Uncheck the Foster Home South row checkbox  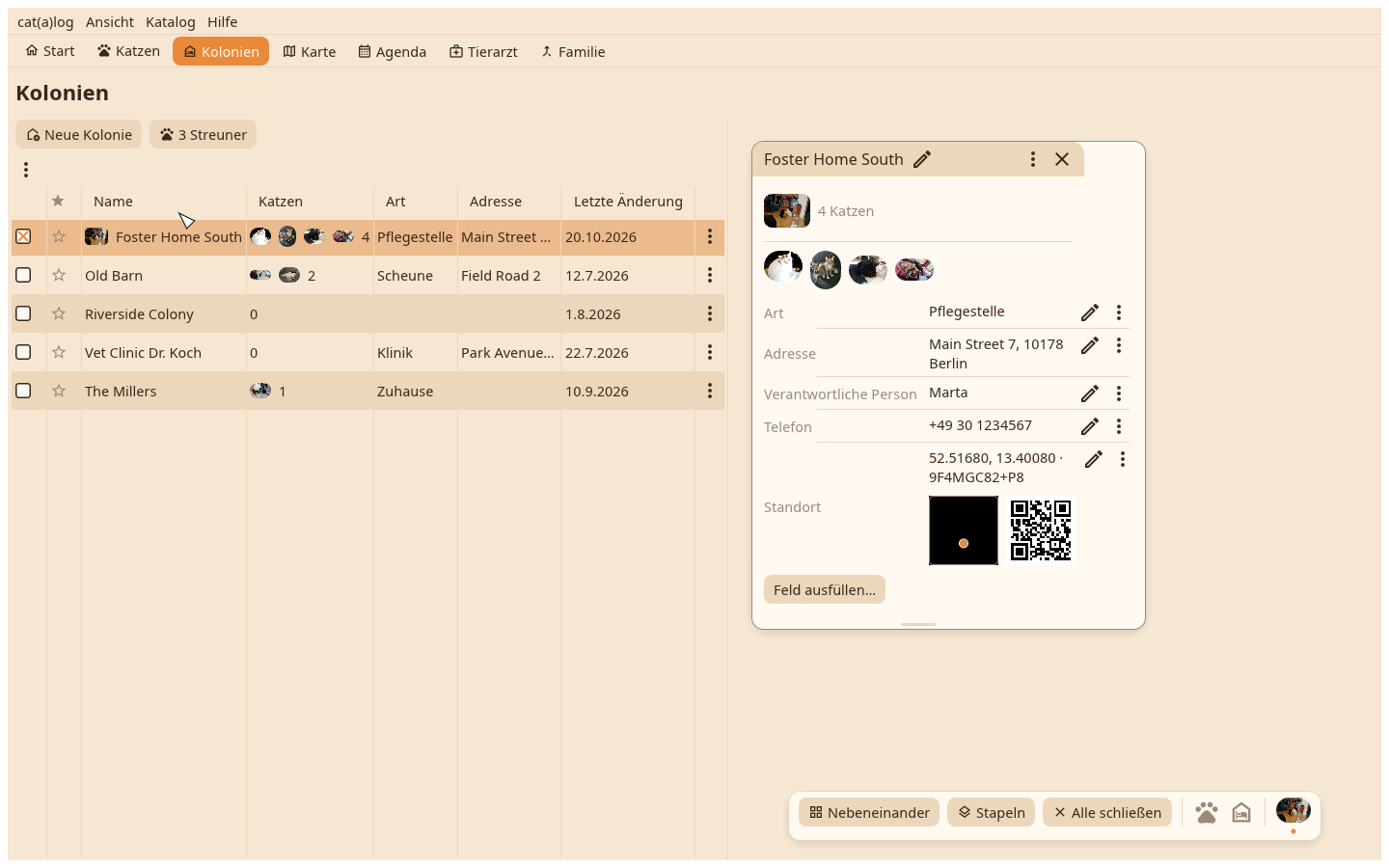click(23, 236)
